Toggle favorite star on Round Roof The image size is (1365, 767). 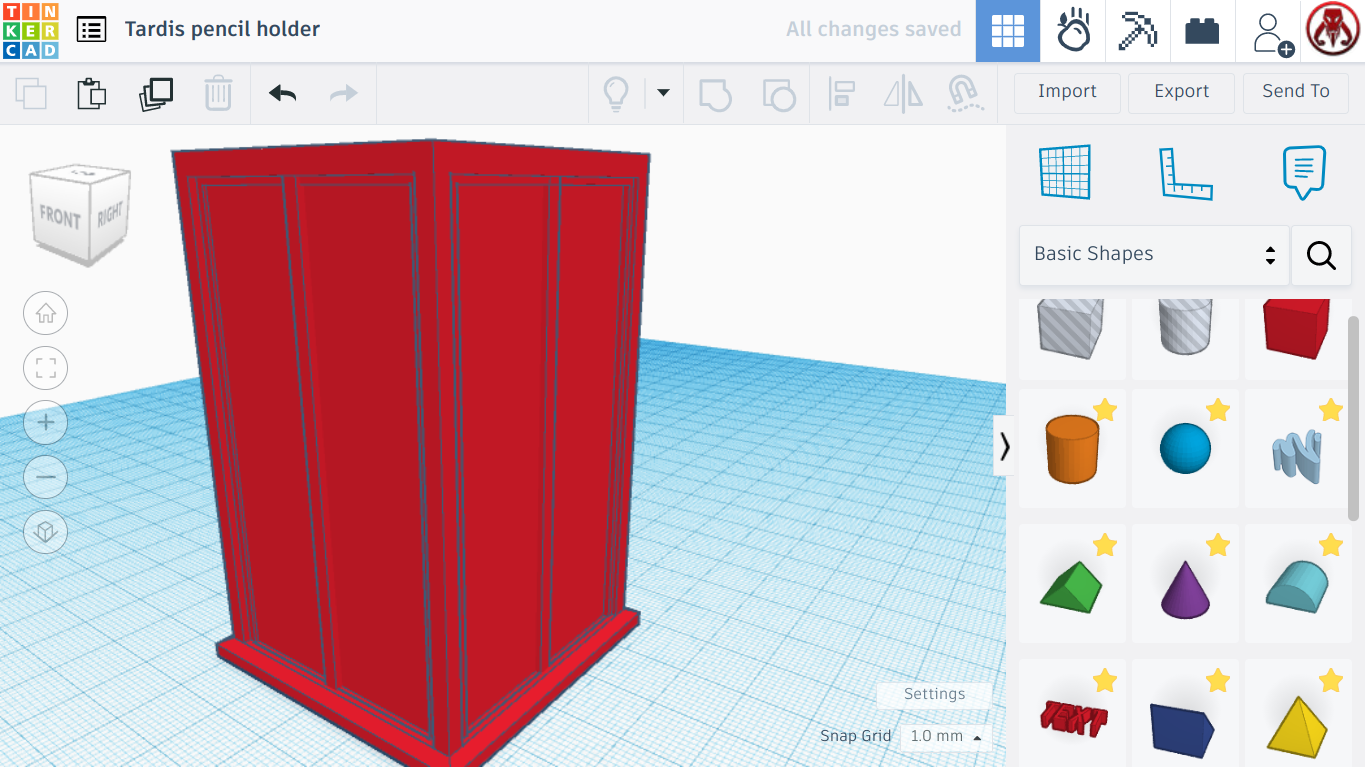tap(1331, 545)
